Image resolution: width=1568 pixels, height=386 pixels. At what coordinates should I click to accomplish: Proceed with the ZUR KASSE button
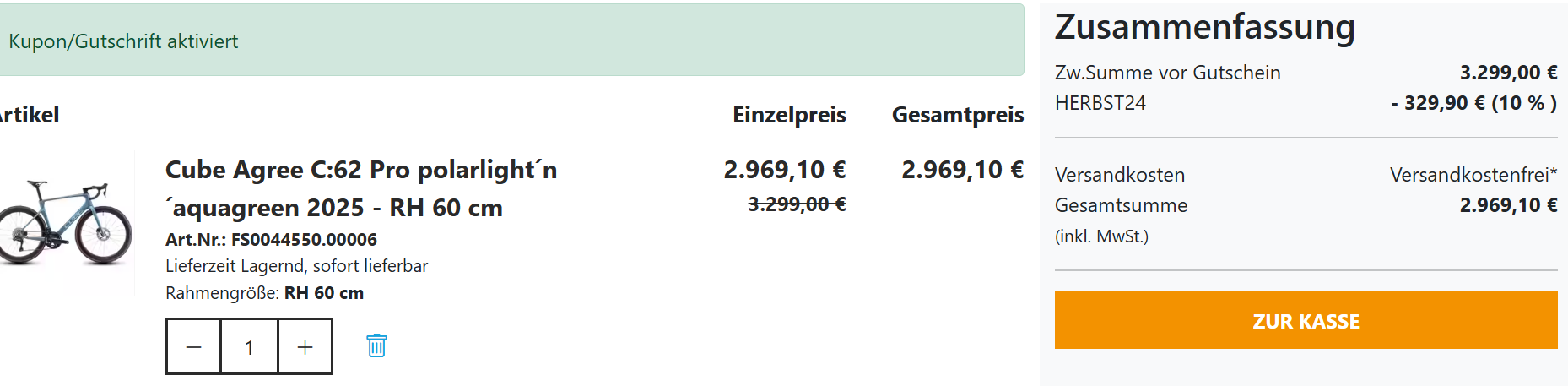coord(1306,321)
